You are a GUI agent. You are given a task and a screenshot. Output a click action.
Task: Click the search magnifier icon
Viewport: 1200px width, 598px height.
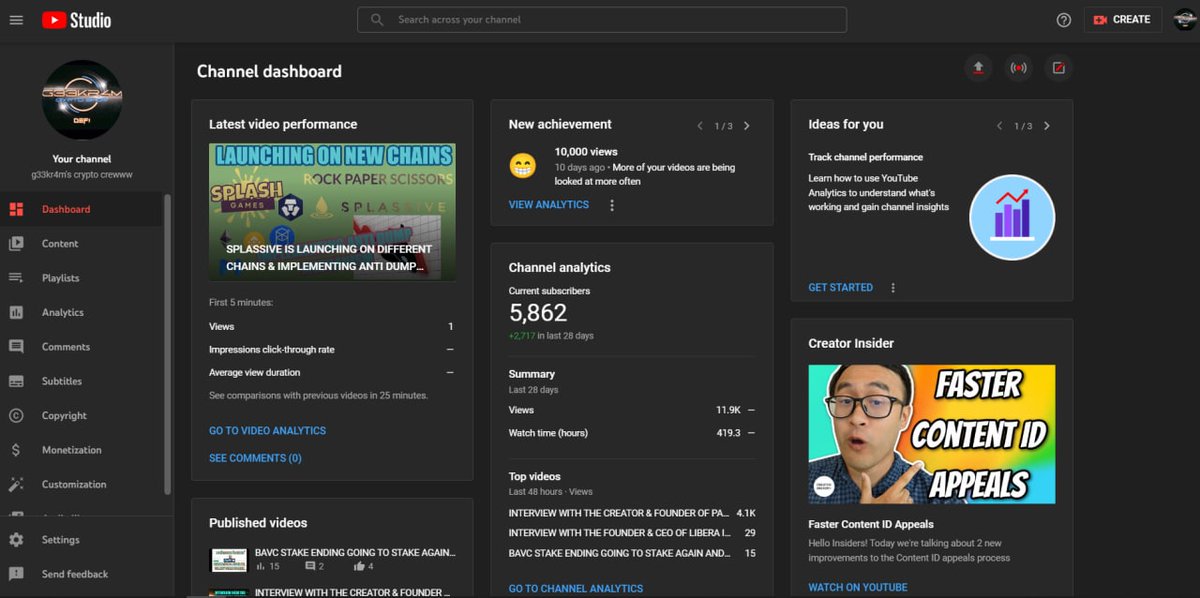pyautogui.click(x=377, y=20)
